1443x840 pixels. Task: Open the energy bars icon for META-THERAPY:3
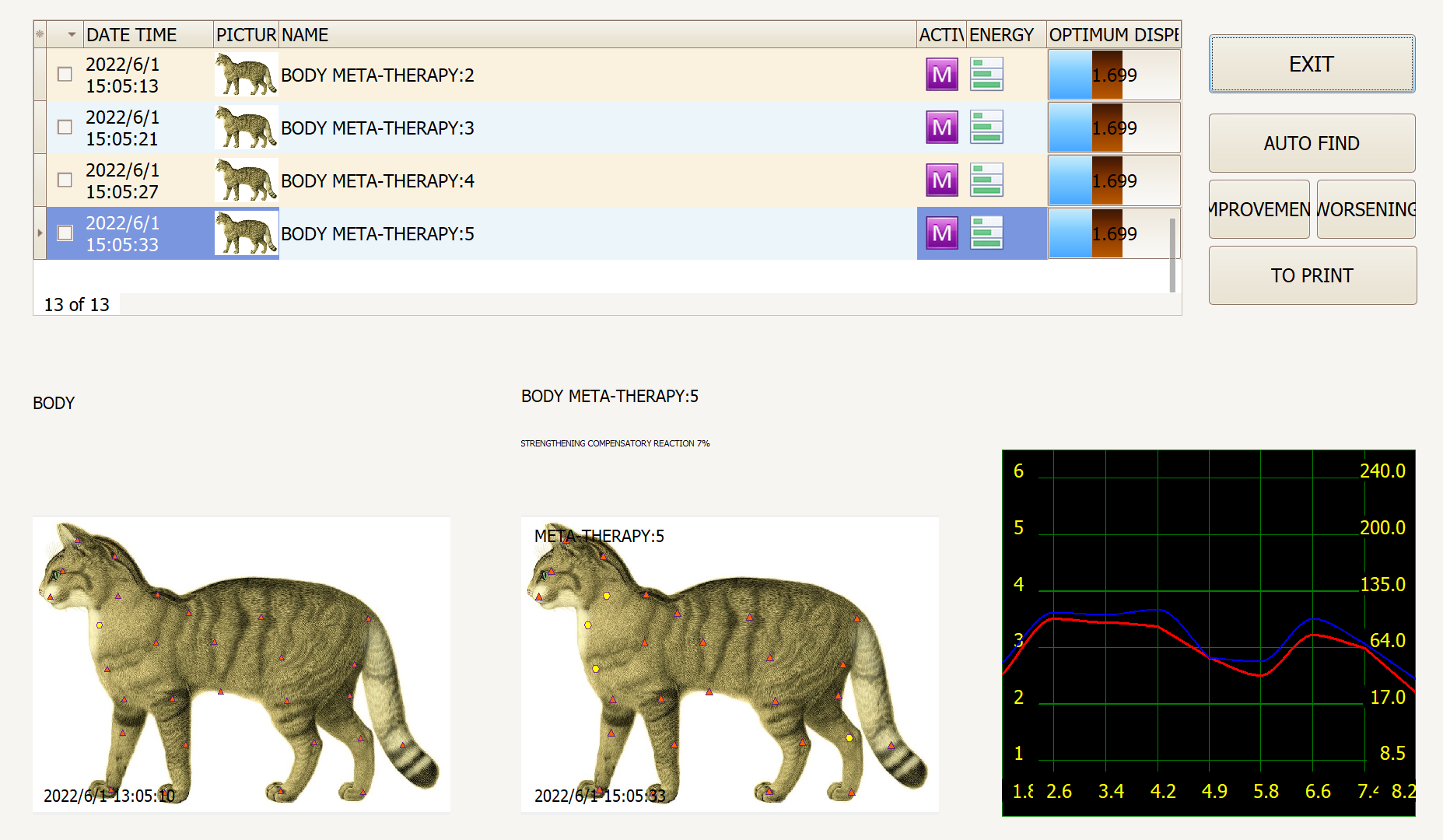(x=986, y=128)
